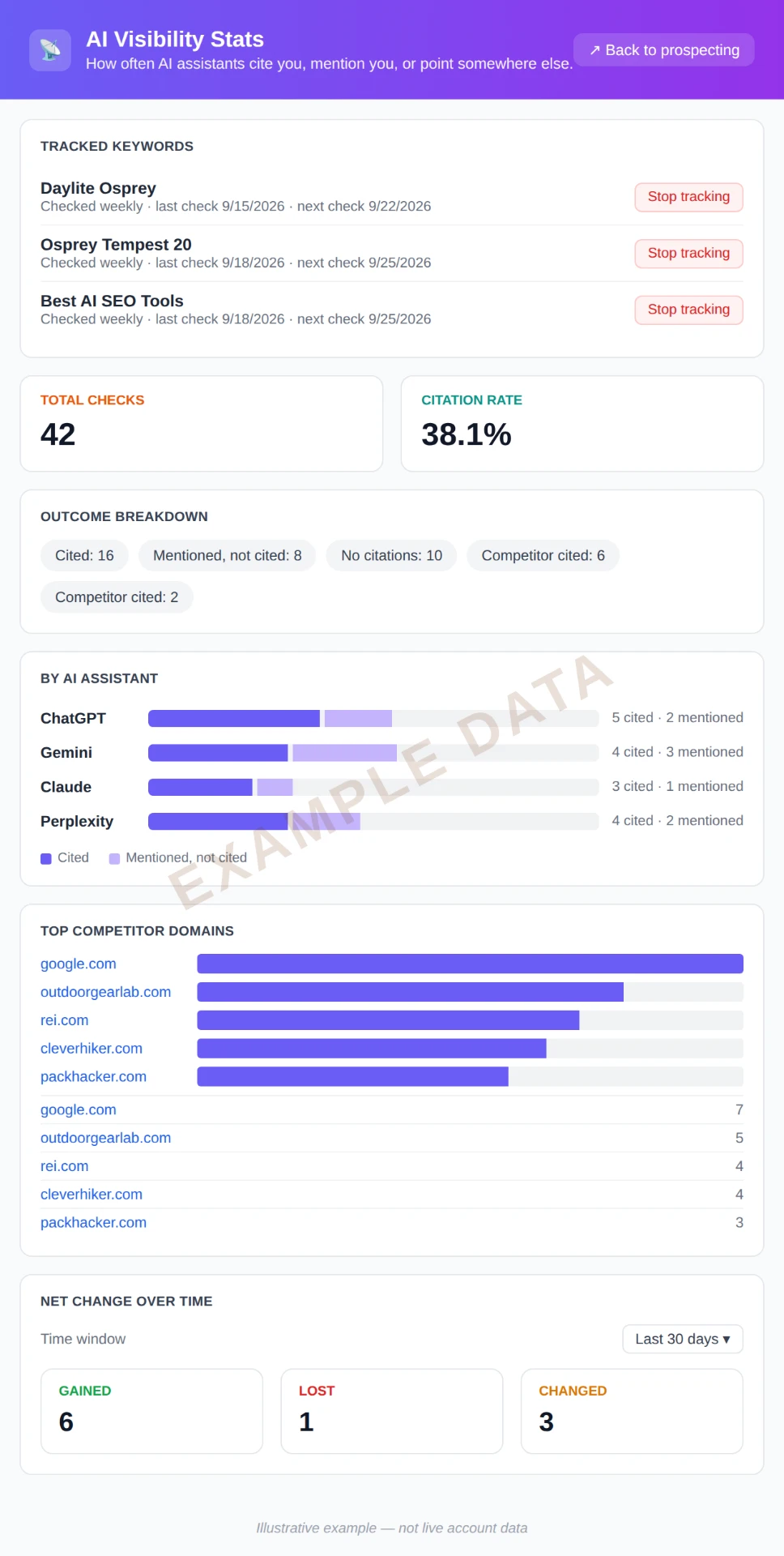Select the Competitor cited: 6 chip
Viewport: 784px width, 1556px height.
(543, 556)
